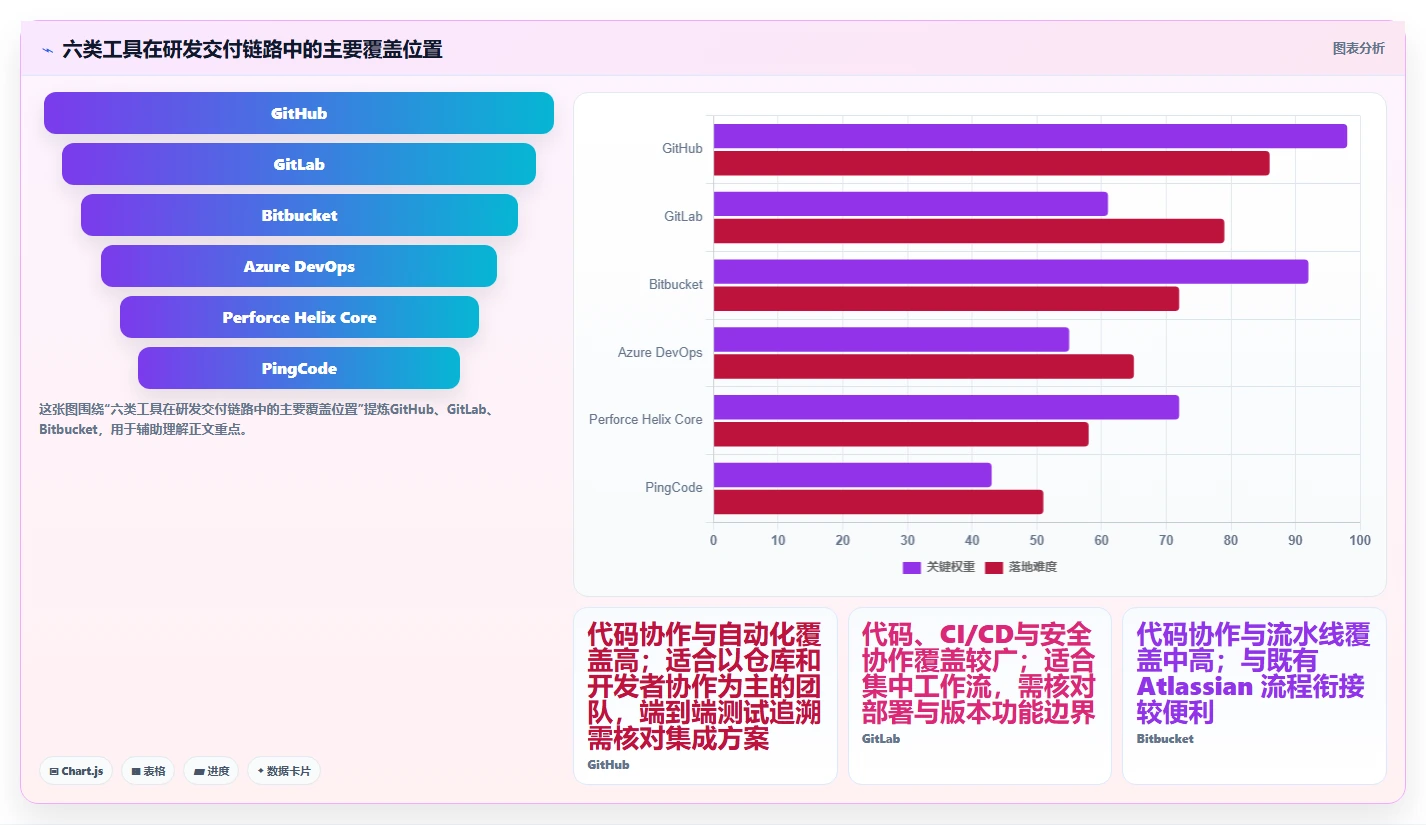Select the PingCode funnel bar
The image size is (1426, 825).
click(x=299, y=368)
